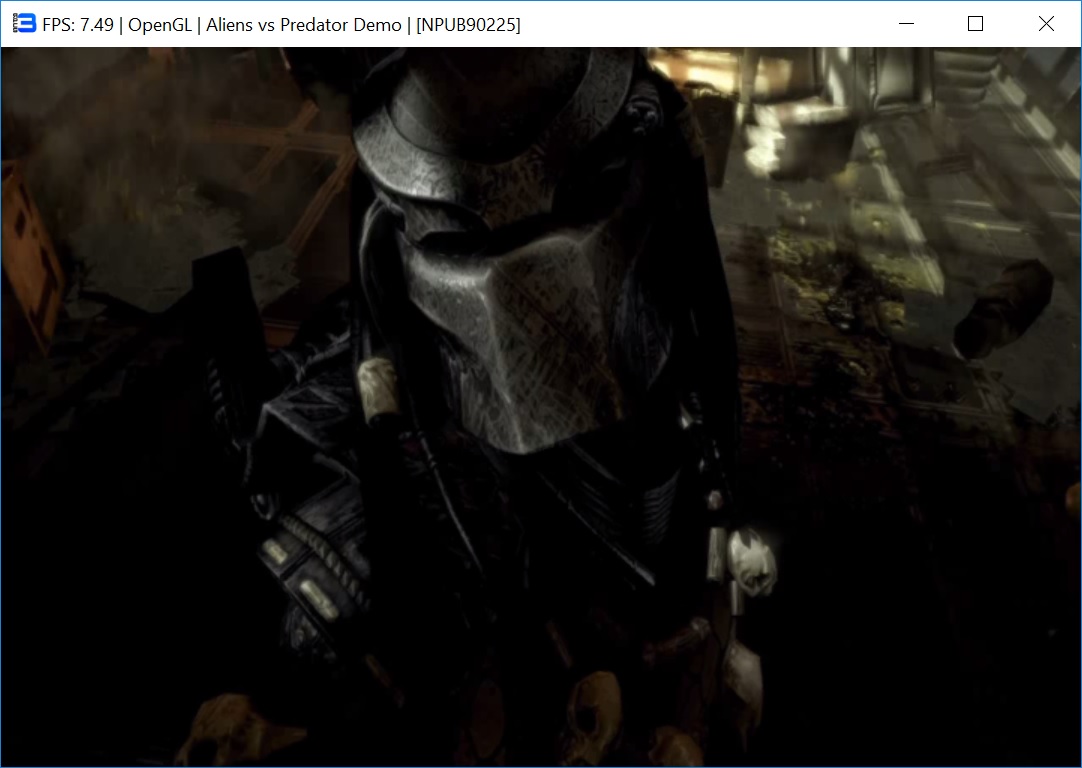This screenshot has height=768, width=1082.
Task: Close the Aliens vs Predator Demo window
Action: point(1046,24)
